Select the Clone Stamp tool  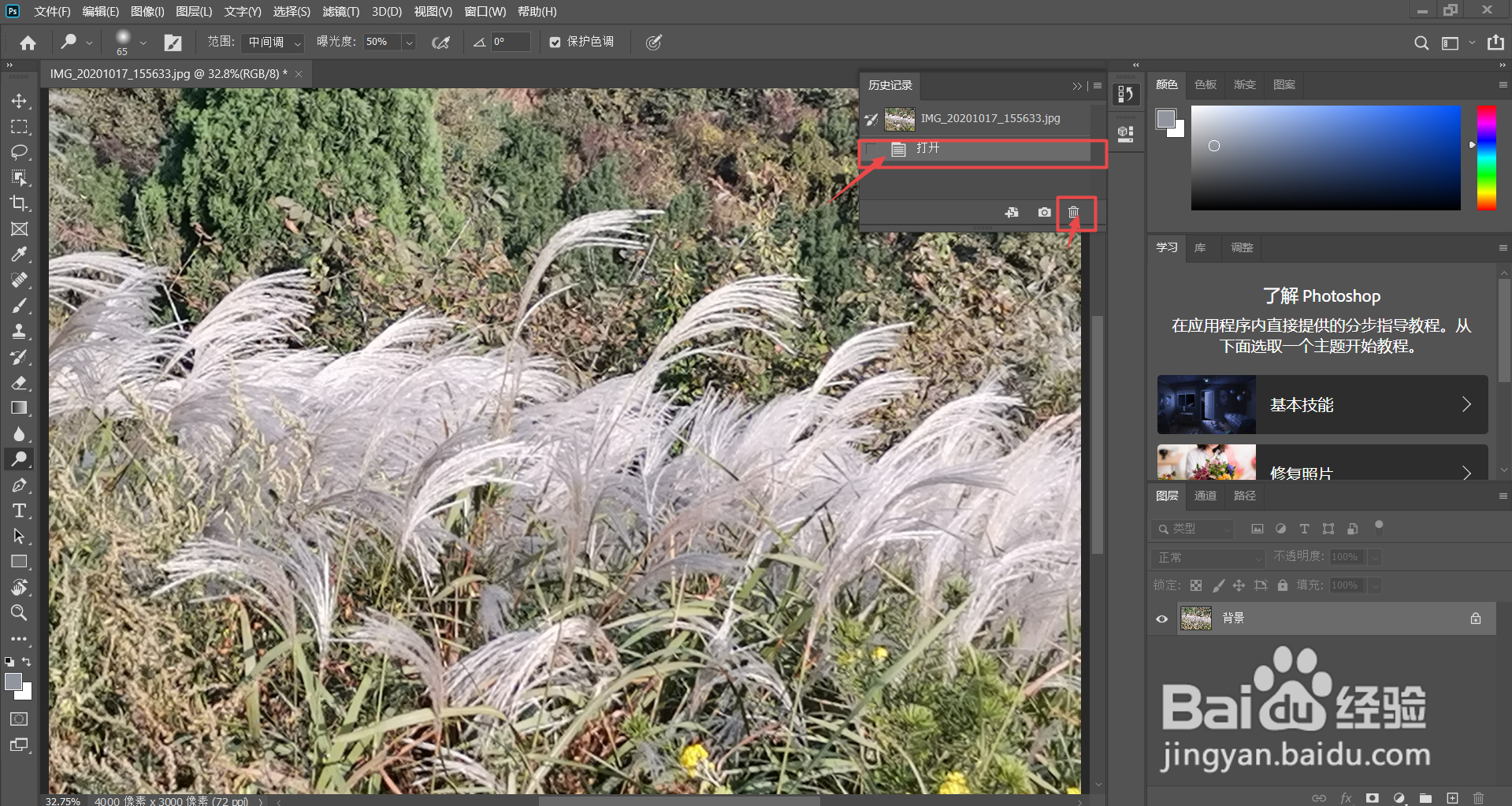(x=19, y=332)
